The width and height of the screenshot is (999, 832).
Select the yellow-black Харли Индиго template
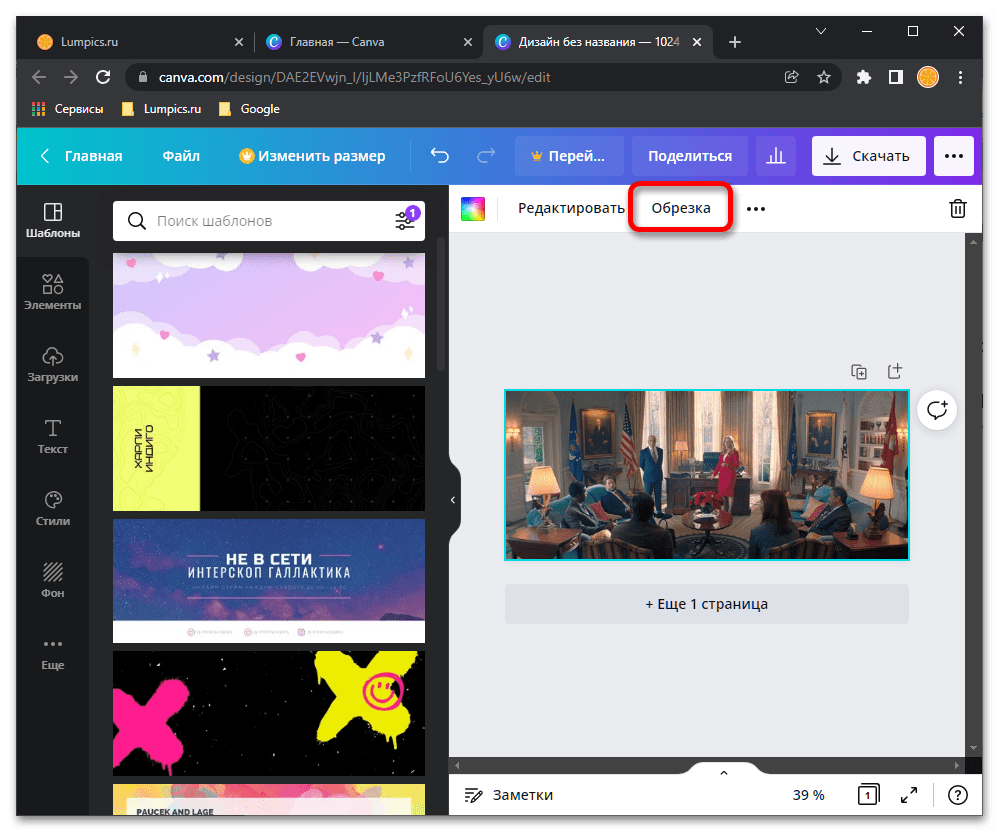coord(268,448)
